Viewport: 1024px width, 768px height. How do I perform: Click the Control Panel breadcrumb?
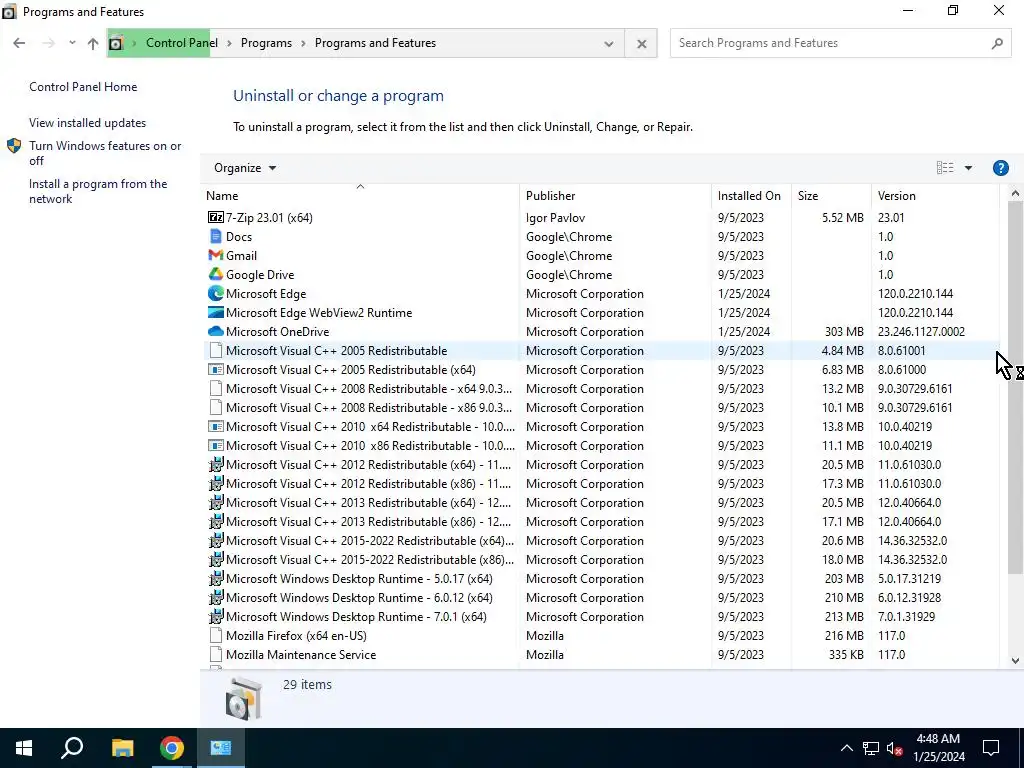(x=182, y=43)
